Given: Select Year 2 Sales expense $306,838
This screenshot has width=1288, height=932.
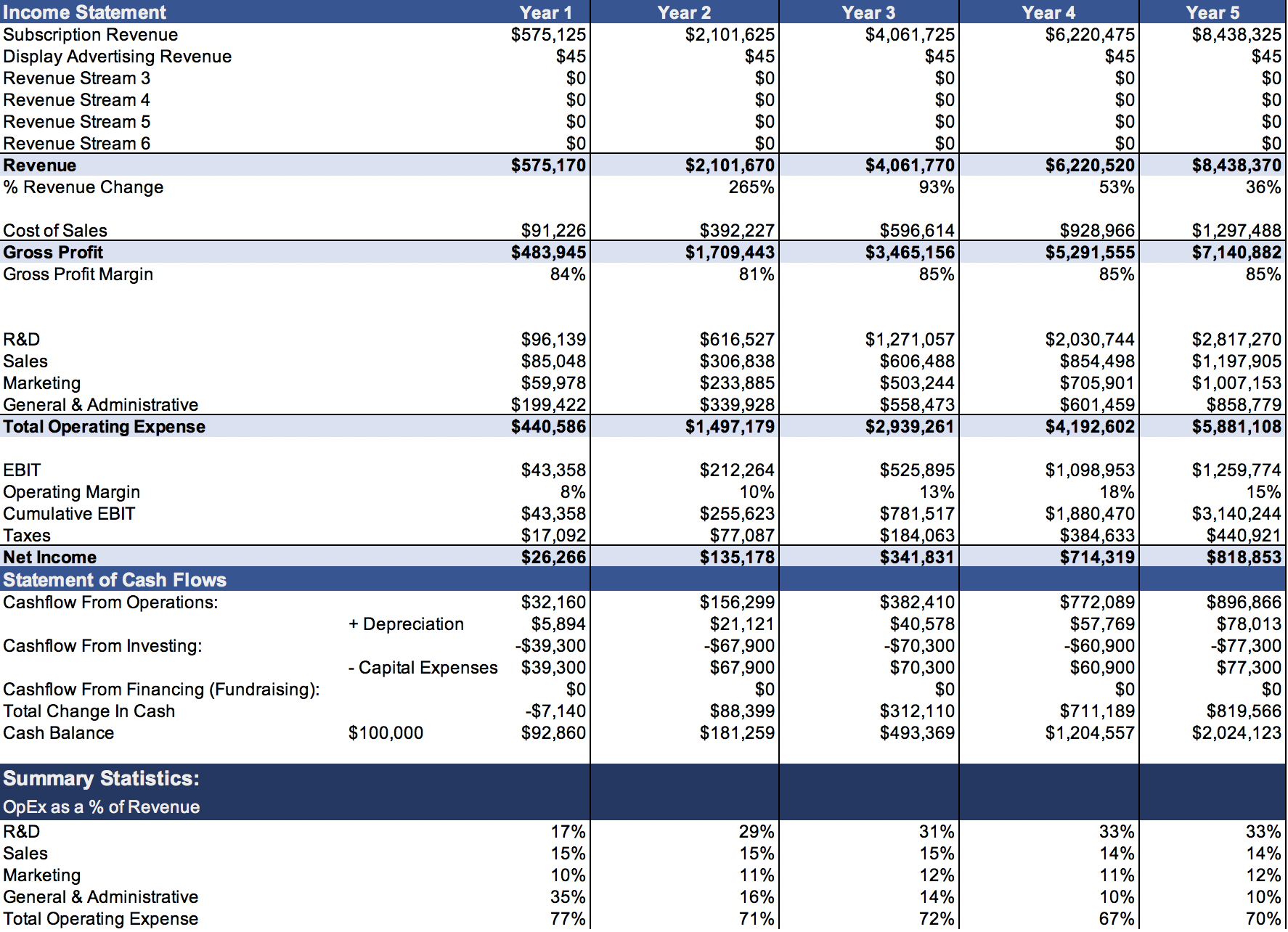Looking at the screenshot, I should point(737,361).
